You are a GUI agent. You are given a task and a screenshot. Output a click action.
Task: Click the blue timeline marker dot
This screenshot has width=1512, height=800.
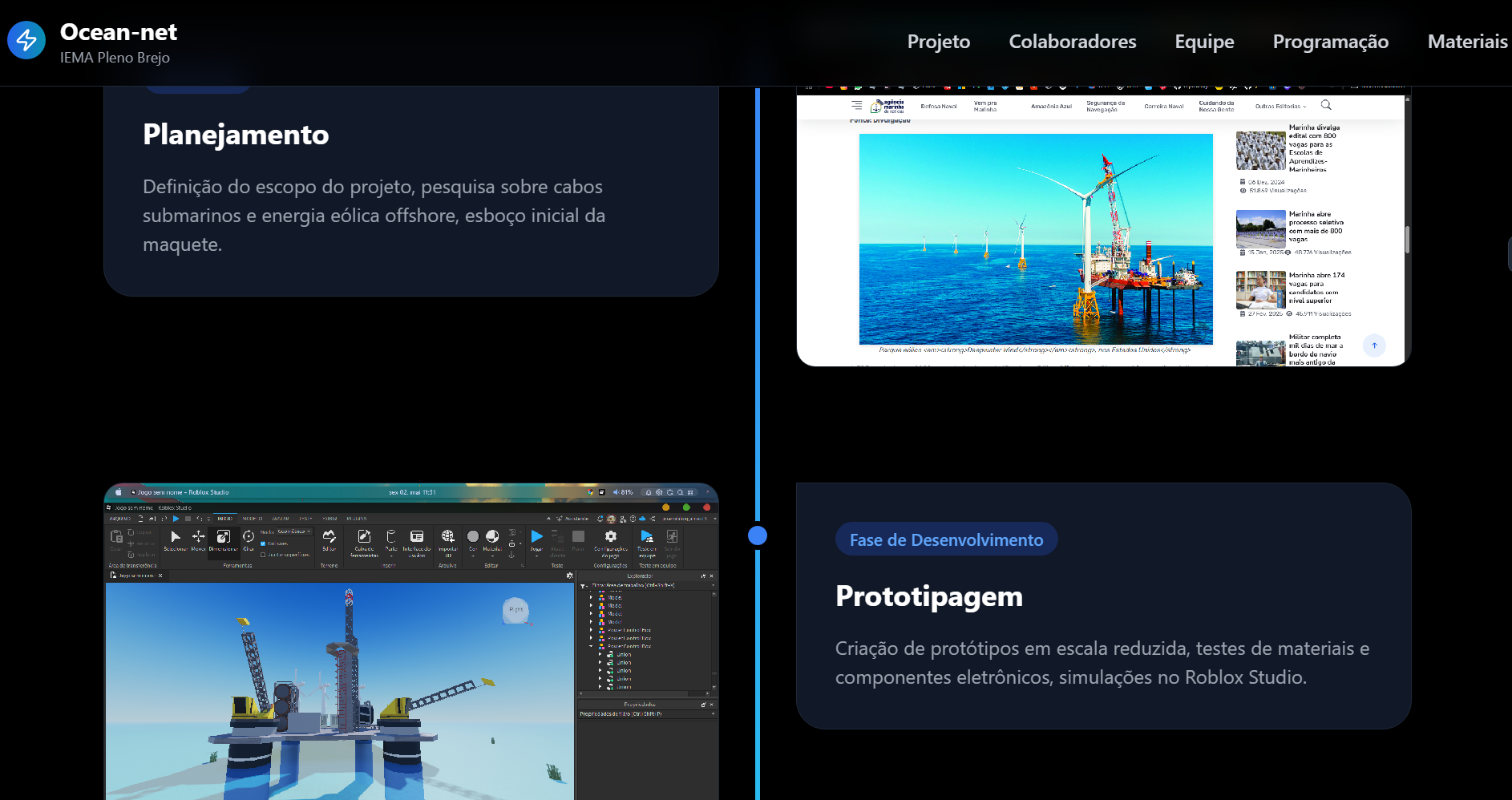tap(758, 535)
